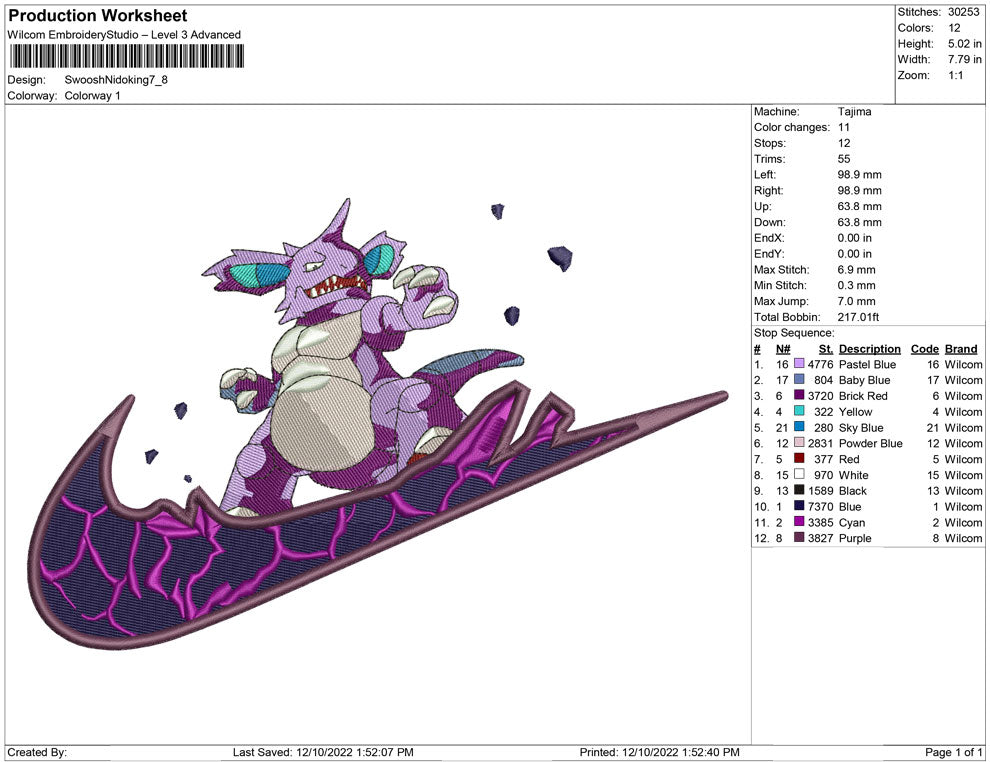Viewport: 990px width, 762px height.
Task: Click the Pastel Blue color swatch
Action: tap(799, 365)
